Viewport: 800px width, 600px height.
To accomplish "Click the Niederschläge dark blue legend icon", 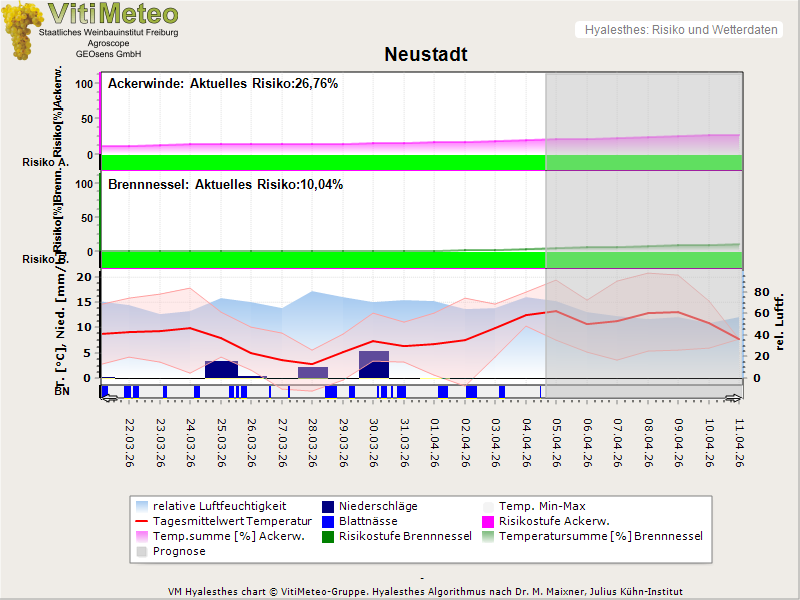I will coord(328,506).
